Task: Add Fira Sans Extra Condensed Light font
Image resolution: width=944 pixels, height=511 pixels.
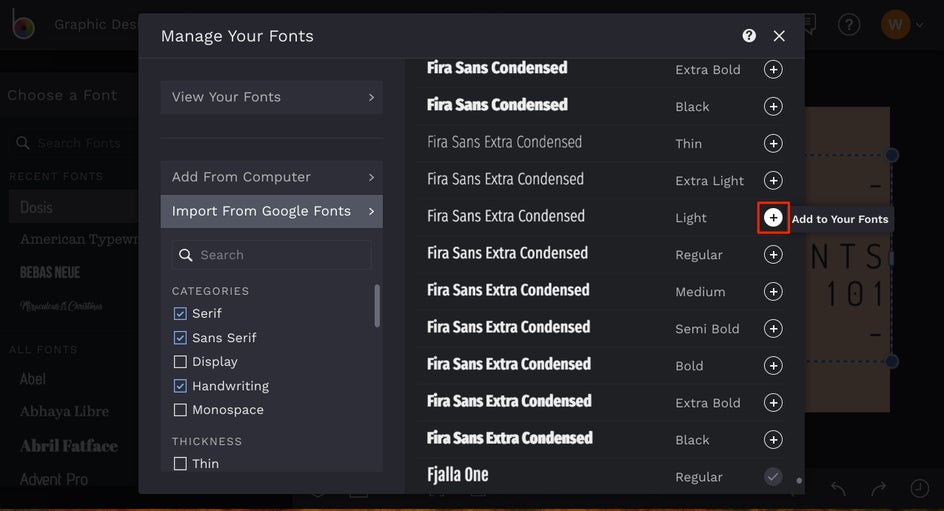Action: pos(773,218)
